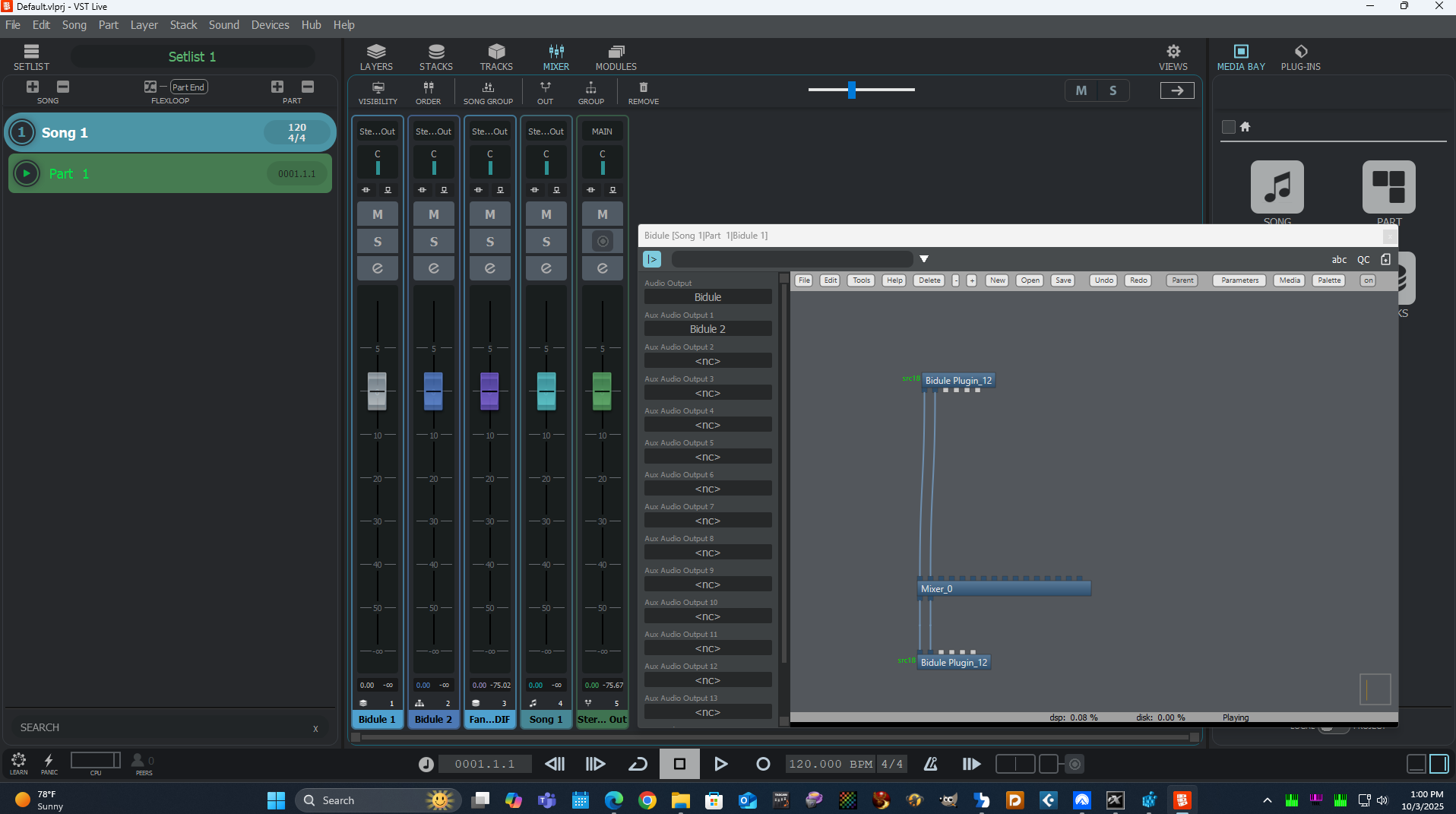The height and width of the screenshot is (814, 1456).
Task: Solo the Bidule 2 channel
Action: 433,242
